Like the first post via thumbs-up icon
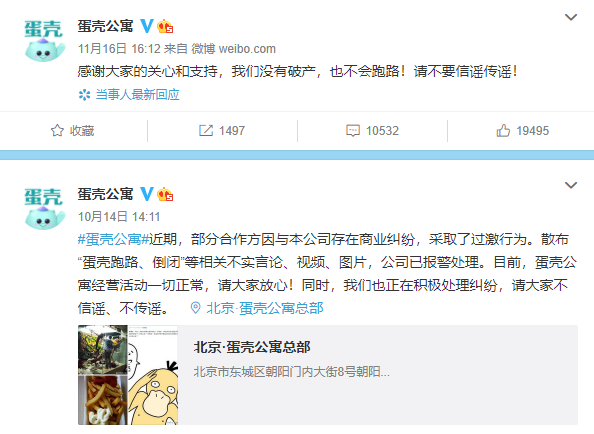The height and width of the screenshot is (434, 594). (x=503, y=131)
